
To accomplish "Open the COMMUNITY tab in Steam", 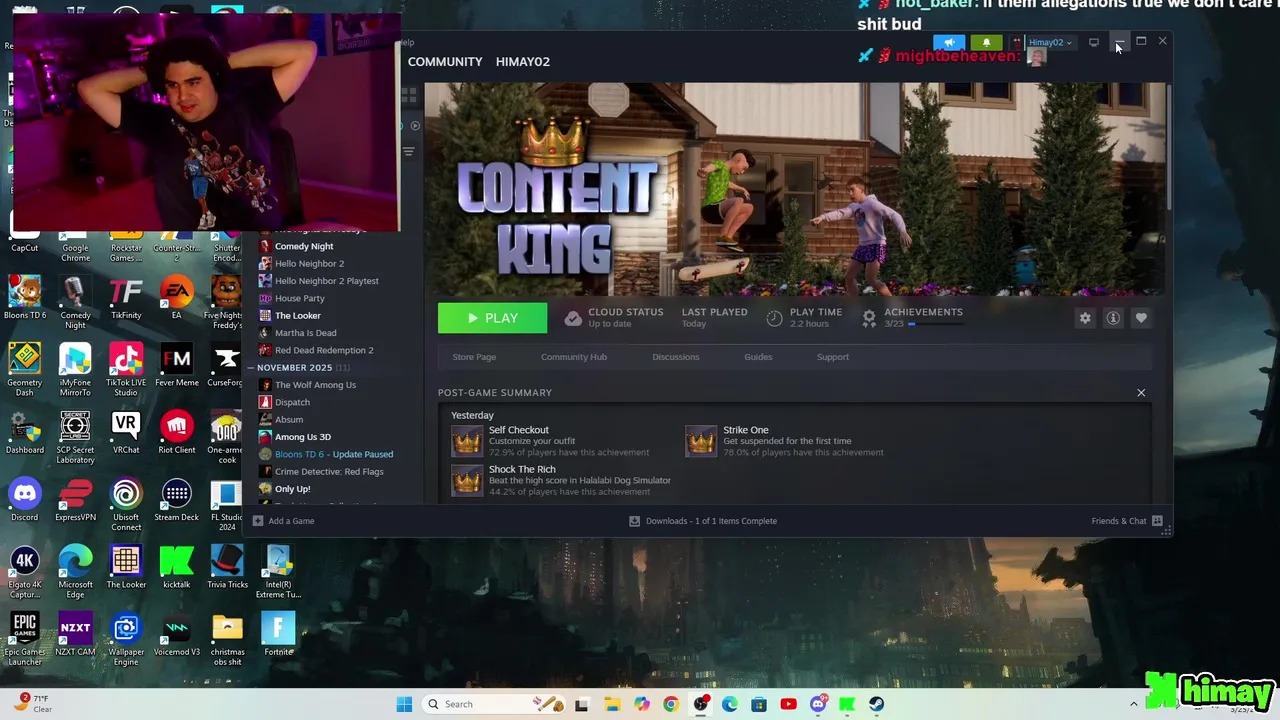I will point(445,62).
